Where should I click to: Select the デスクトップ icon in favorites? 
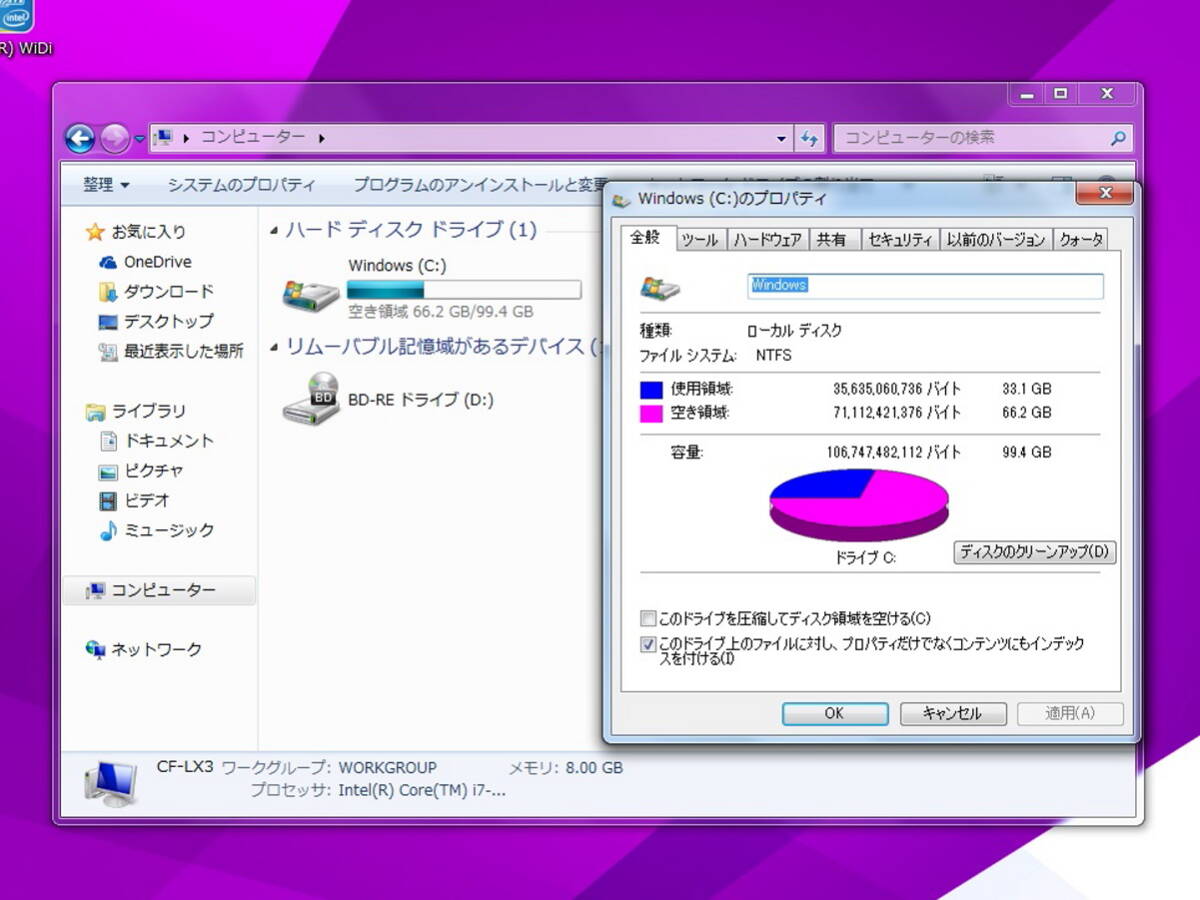click(x=108, y=322)
